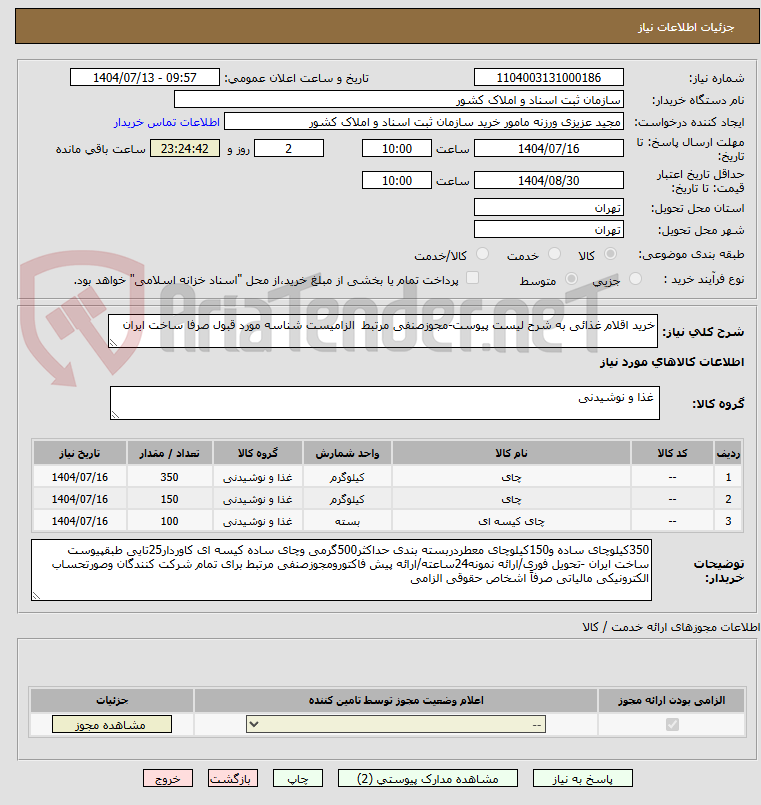Click the price validity date 1404/08/30 field
Image resolution: width=761 pixels, height=805 pixels.
pos(548,180)
